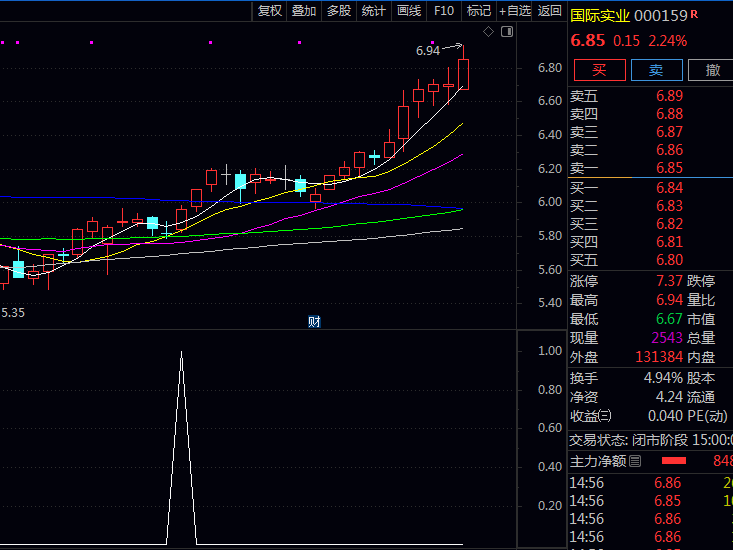Click the red 主力净额 bar indicator
The width and height of the screenshot is (733, 550).
pyautogui.click(x=674, y=461)
